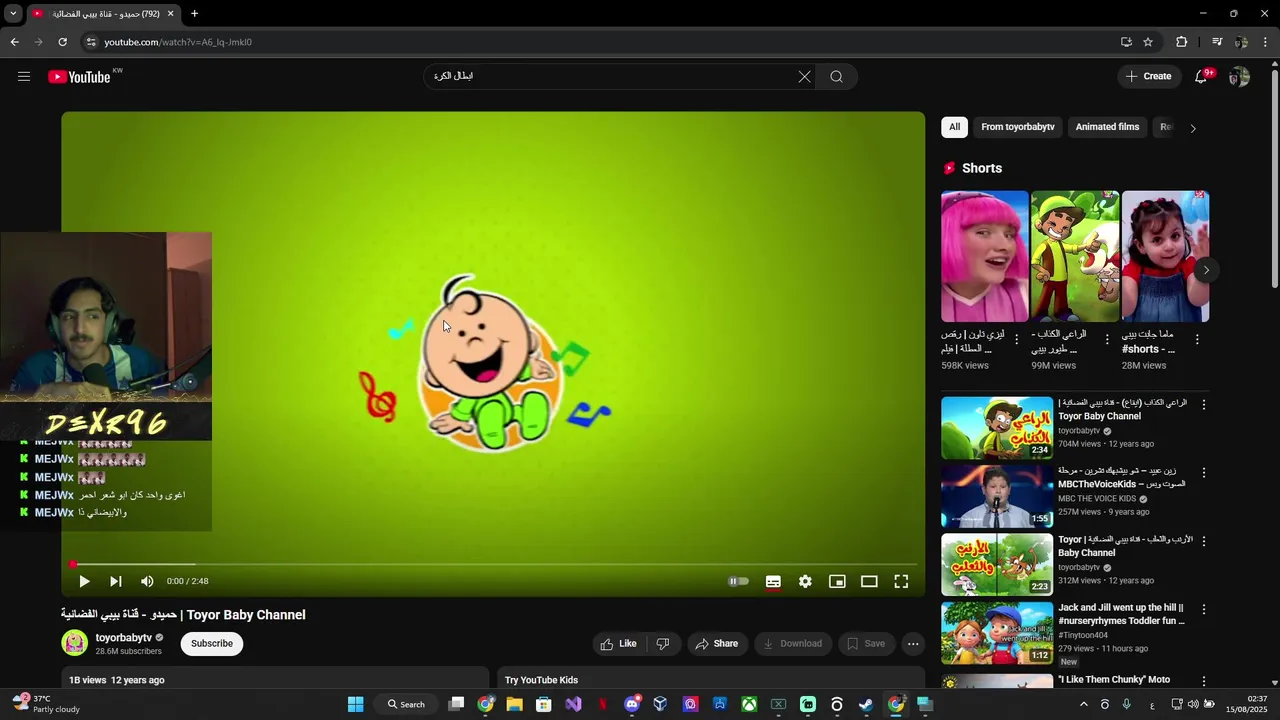Show next Shorts with the arrow

coord(1206,270)
